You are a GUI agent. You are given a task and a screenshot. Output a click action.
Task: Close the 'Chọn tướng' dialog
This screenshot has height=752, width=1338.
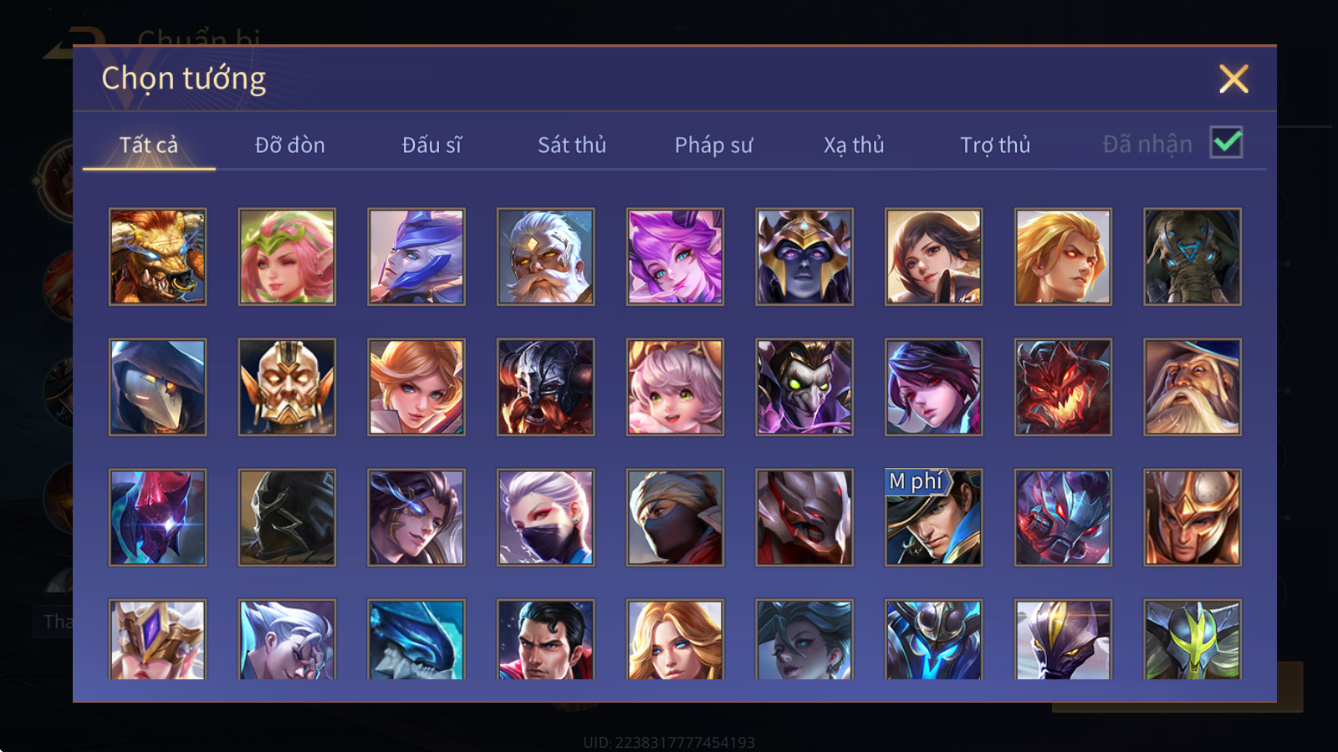1234,79
